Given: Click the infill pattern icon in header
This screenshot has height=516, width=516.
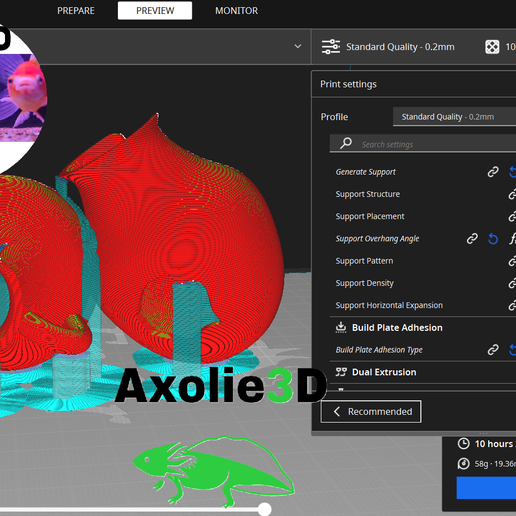Looking at the screenshot, I should pyautogui.click(x=492, y=47).
